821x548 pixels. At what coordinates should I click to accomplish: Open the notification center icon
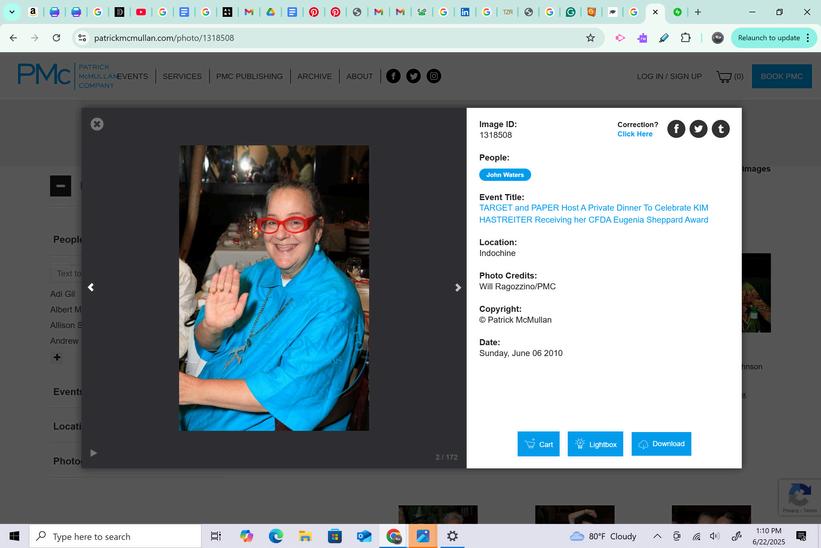pos(801,535)
